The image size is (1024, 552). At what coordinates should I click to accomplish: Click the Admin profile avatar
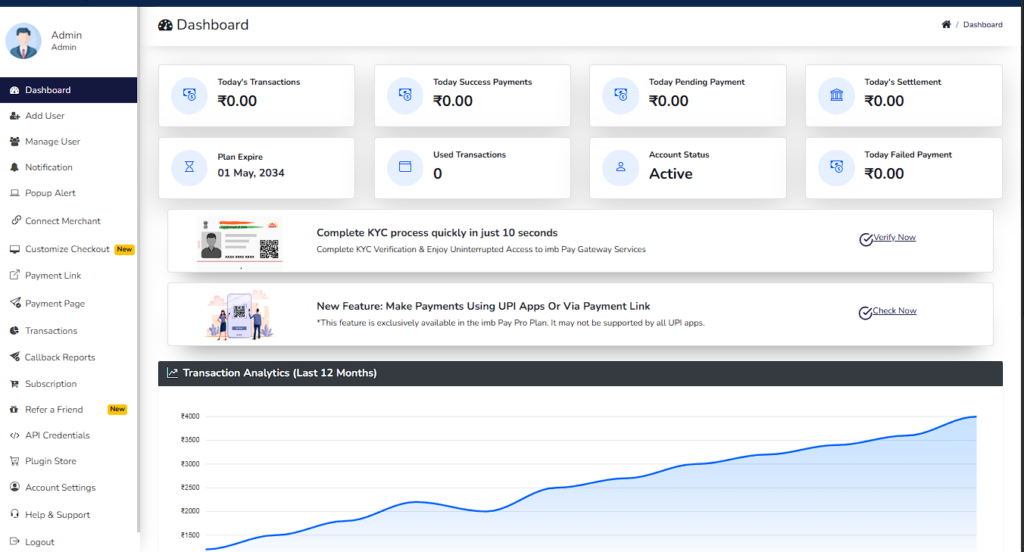(x=23, y=41)
